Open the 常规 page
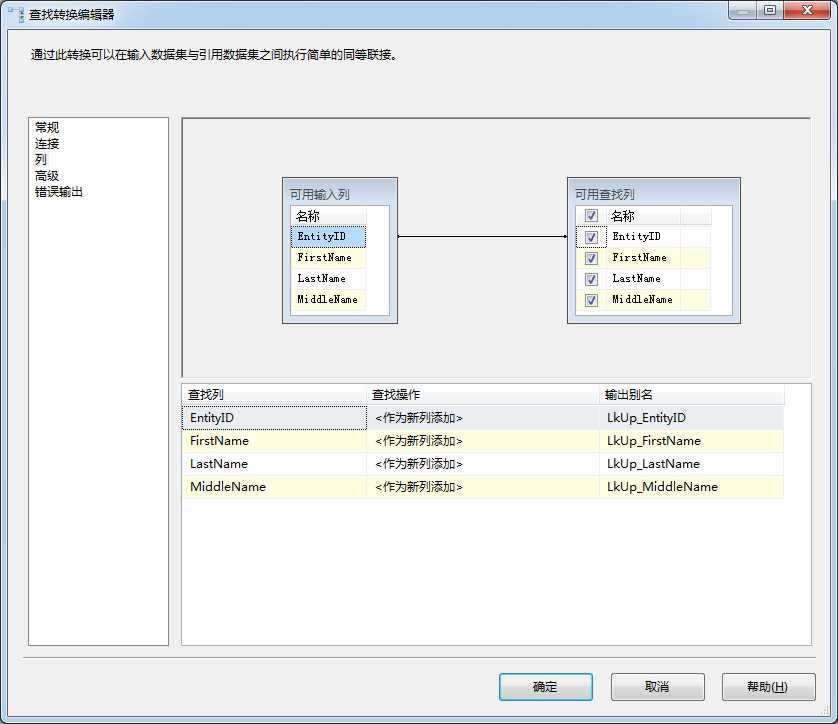This screenshot has width=838, height=724. [x=47, y=127]
